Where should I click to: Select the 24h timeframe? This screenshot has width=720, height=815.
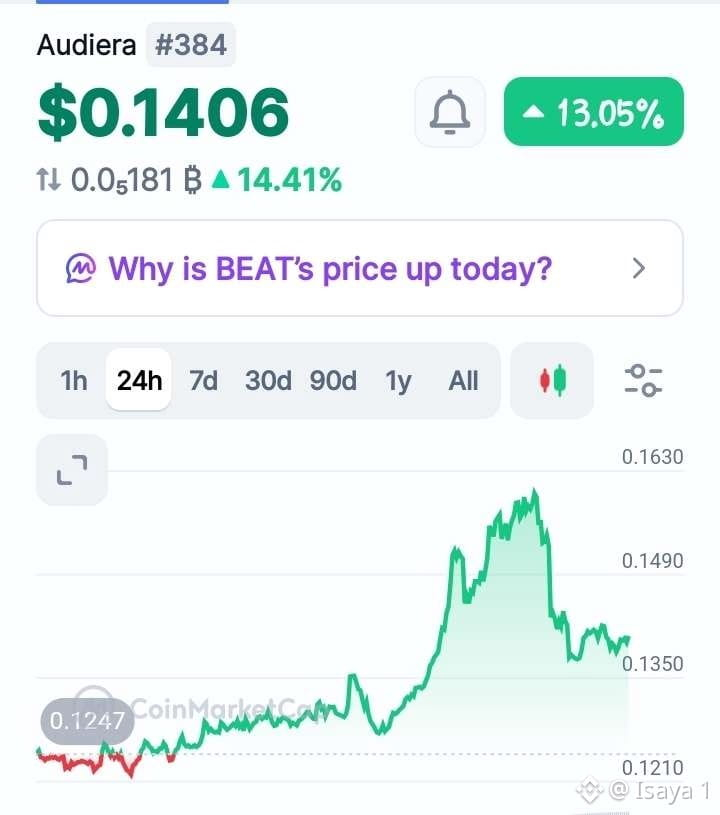[x=139, y=380]
